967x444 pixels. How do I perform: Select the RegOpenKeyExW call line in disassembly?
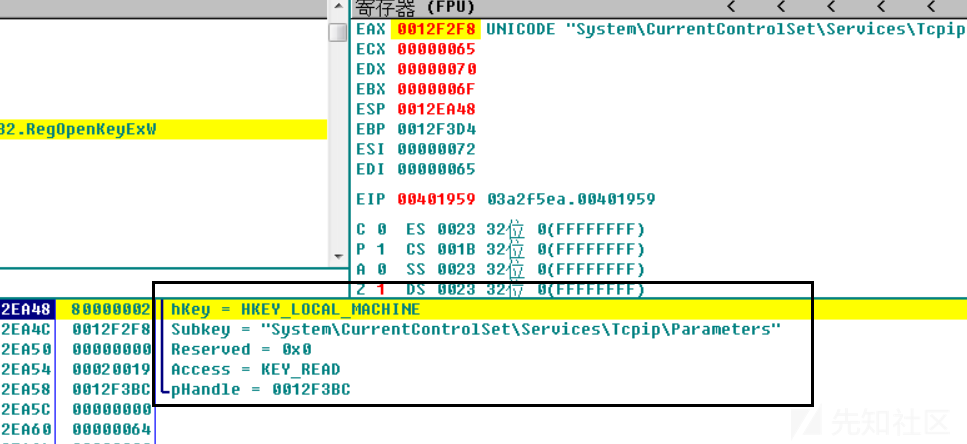[163, 130]
